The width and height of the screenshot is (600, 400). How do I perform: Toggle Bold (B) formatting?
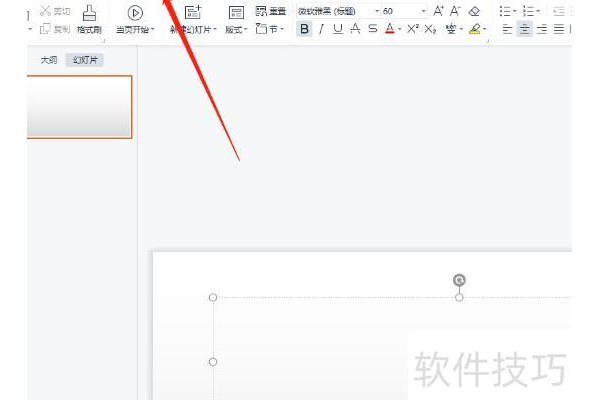pos(304,29)
